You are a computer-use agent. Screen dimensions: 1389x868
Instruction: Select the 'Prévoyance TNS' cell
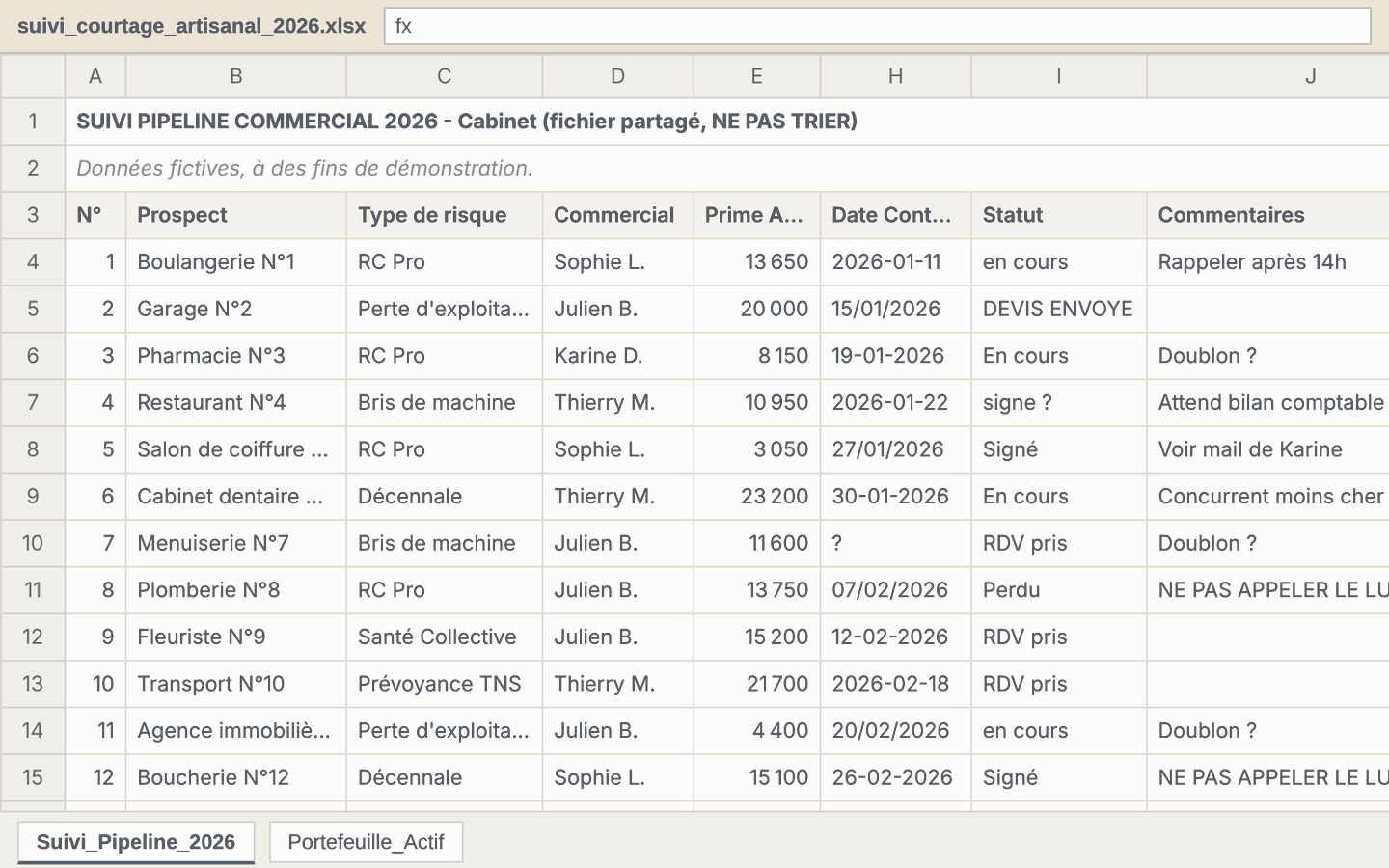click(x=445, y=684)
